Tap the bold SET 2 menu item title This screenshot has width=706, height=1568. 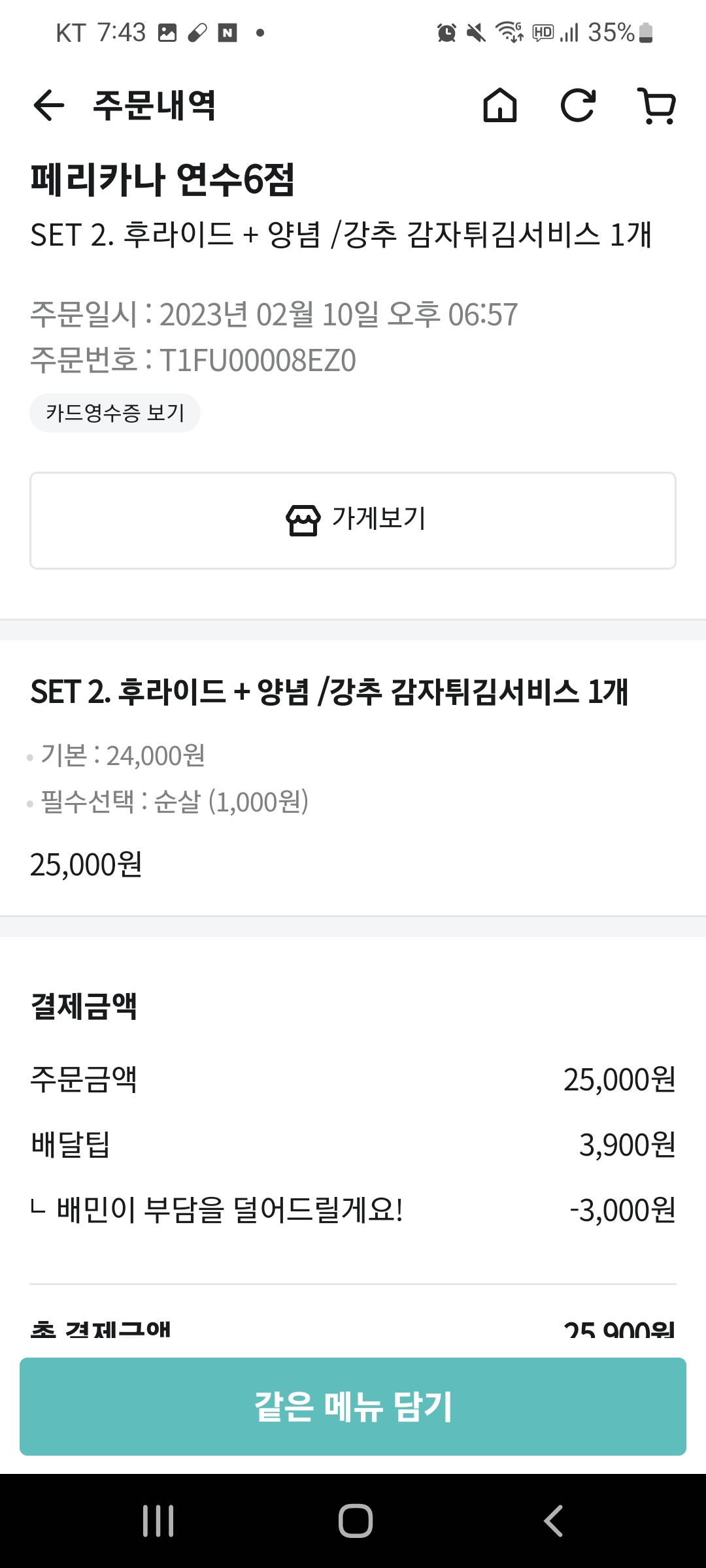[329, 692]
